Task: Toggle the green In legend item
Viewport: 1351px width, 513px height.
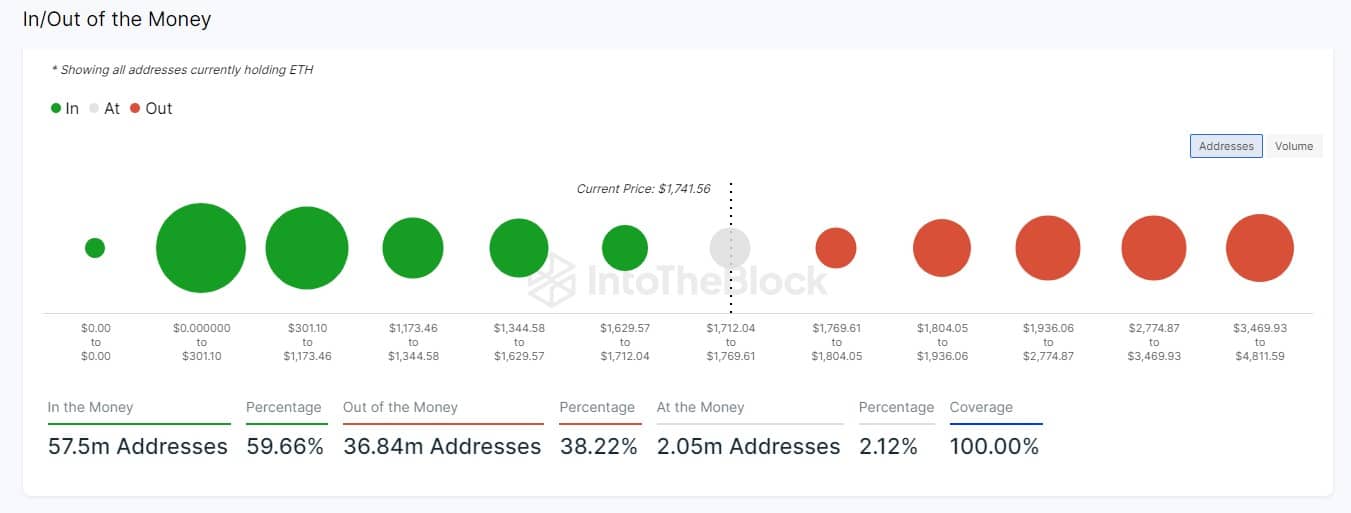Action: [65, 108]
